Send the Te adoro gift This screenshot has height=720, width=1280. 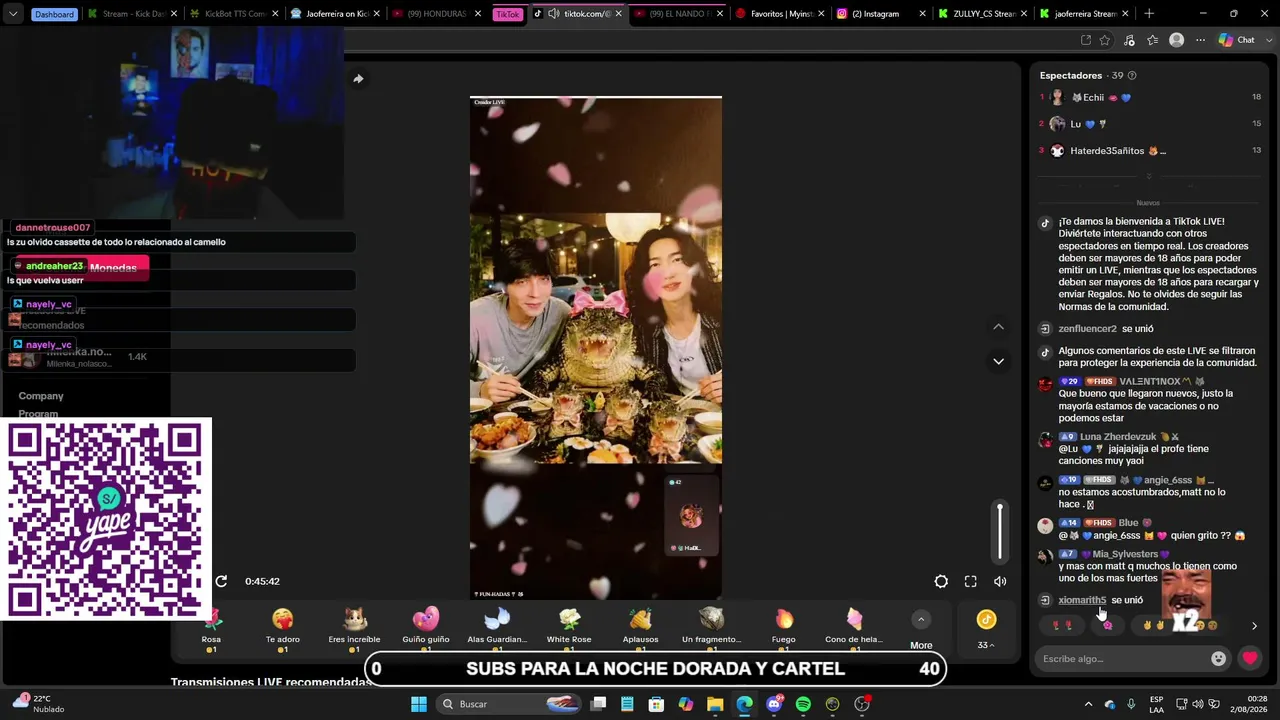click(x=283, y=630)
